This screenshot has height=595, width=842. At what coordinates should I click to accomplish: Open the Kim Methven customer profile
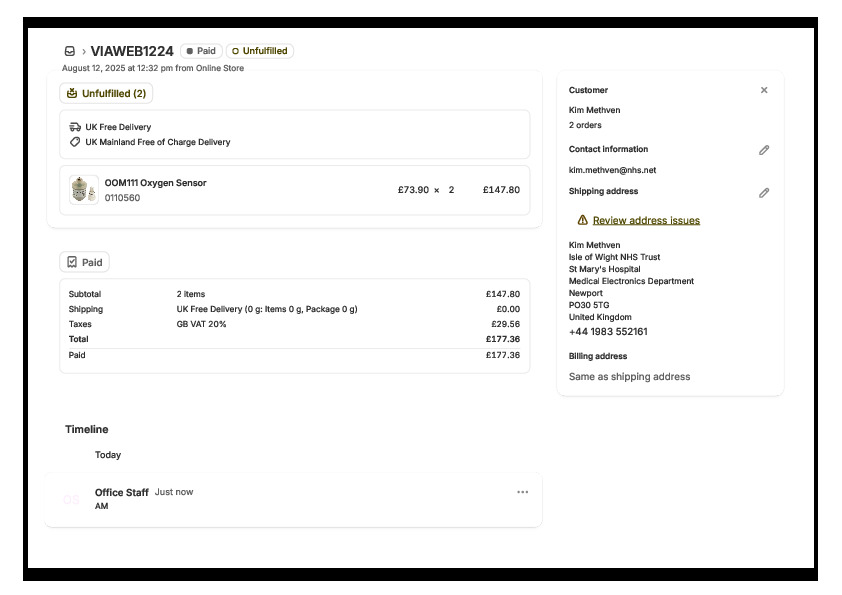(594, 110)
